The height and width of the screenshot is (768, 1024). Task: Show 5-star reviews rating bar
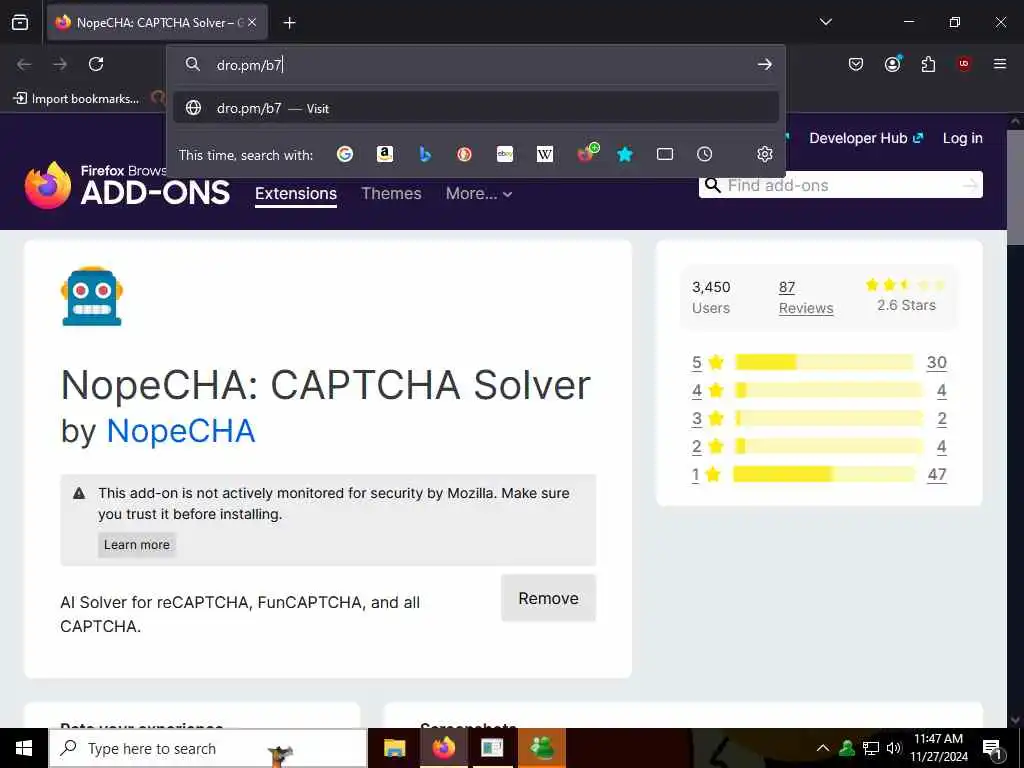824,362
